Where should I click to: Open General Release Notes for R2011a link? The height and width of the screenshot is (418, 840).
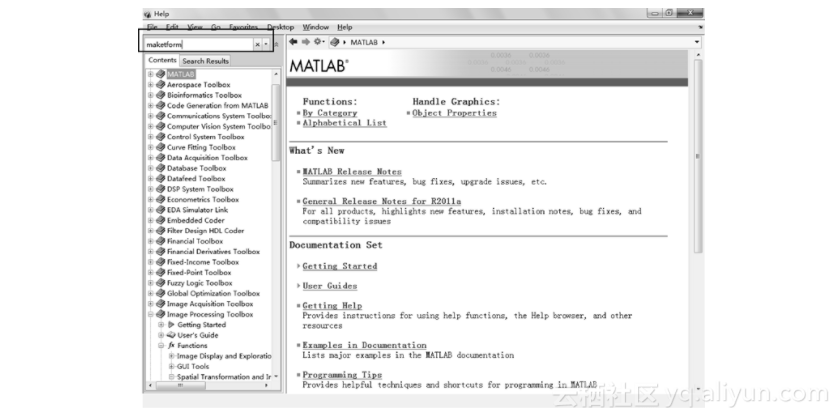click(382, 201)
